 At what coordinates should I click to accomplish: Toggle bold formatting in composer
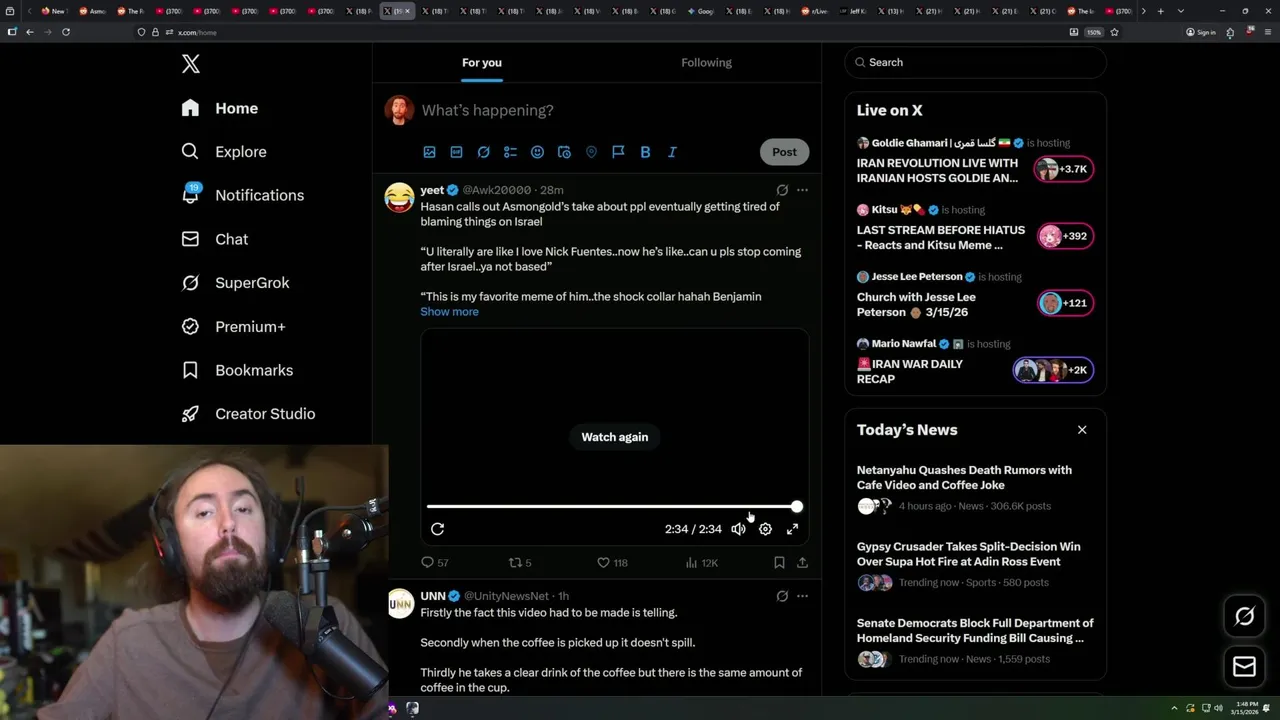click(645, 152)
